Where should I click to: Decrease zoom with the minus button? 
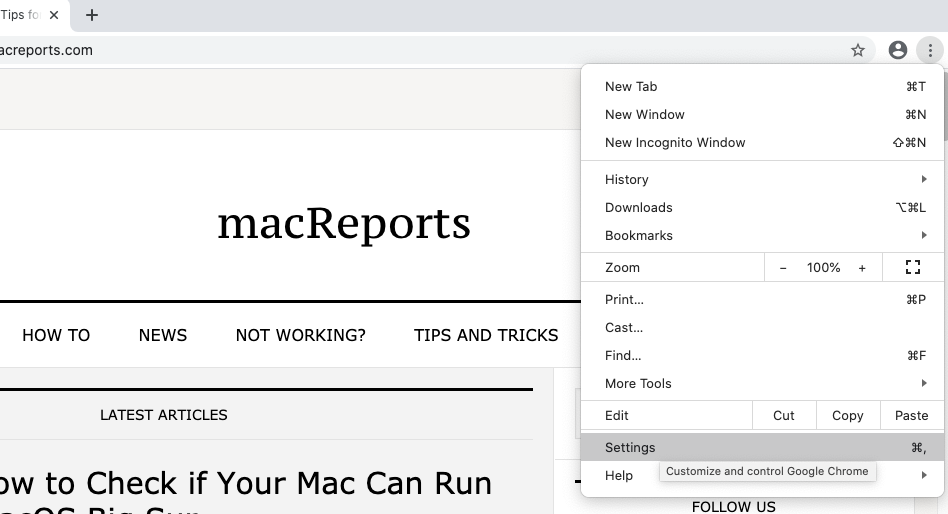coord(783,268)
